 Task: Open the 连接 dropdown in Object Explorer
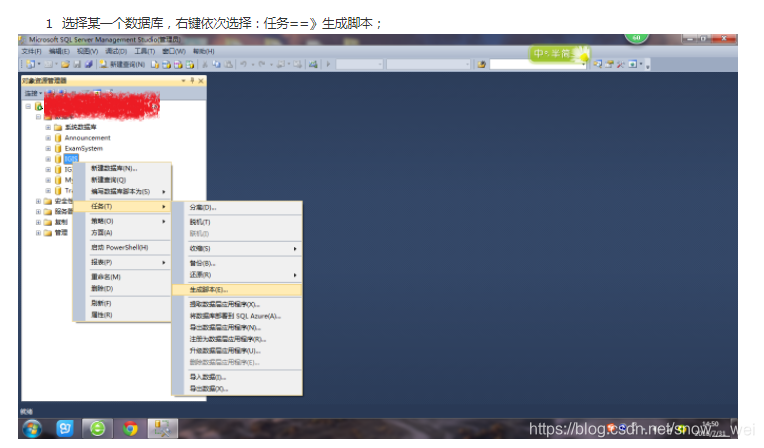(33, 93)
